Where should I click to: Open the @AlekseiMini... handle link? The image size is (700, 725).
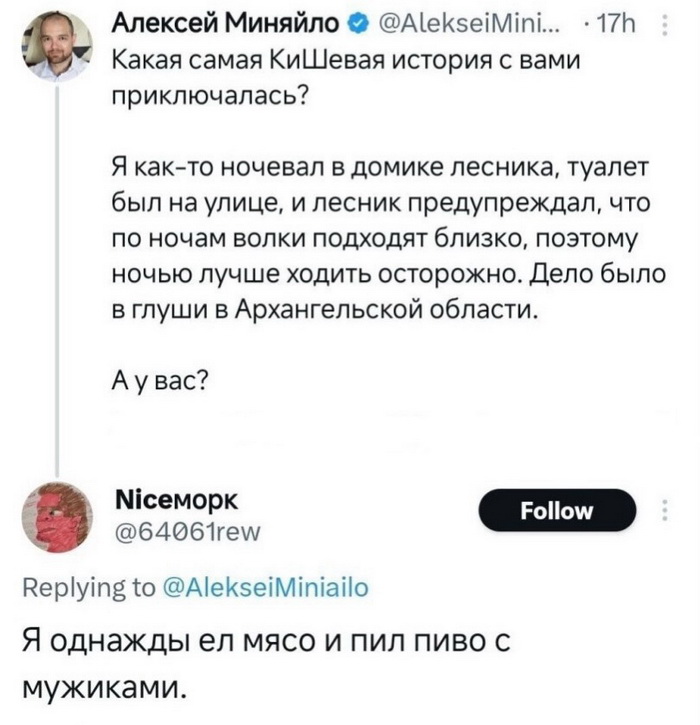pyautogui.click(x=468, y=24)
